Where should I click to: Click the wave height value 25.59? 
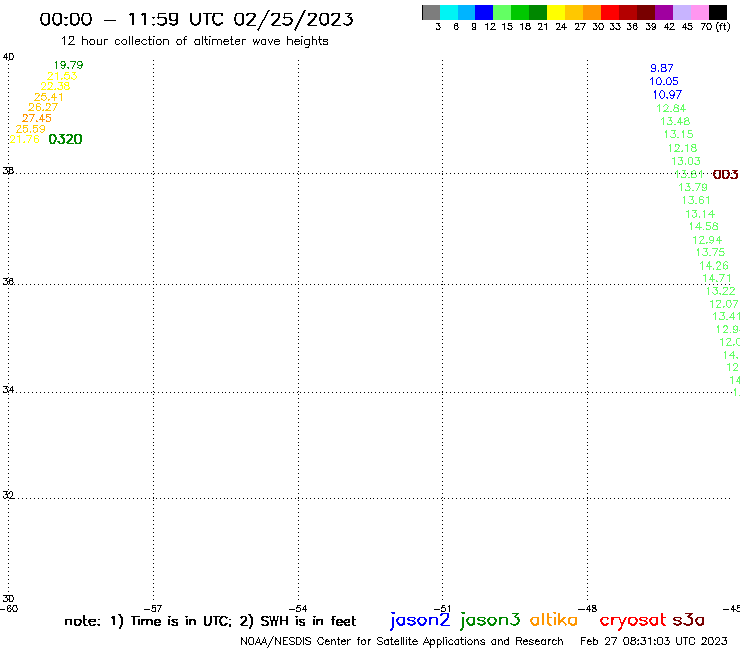click(31, 129)
